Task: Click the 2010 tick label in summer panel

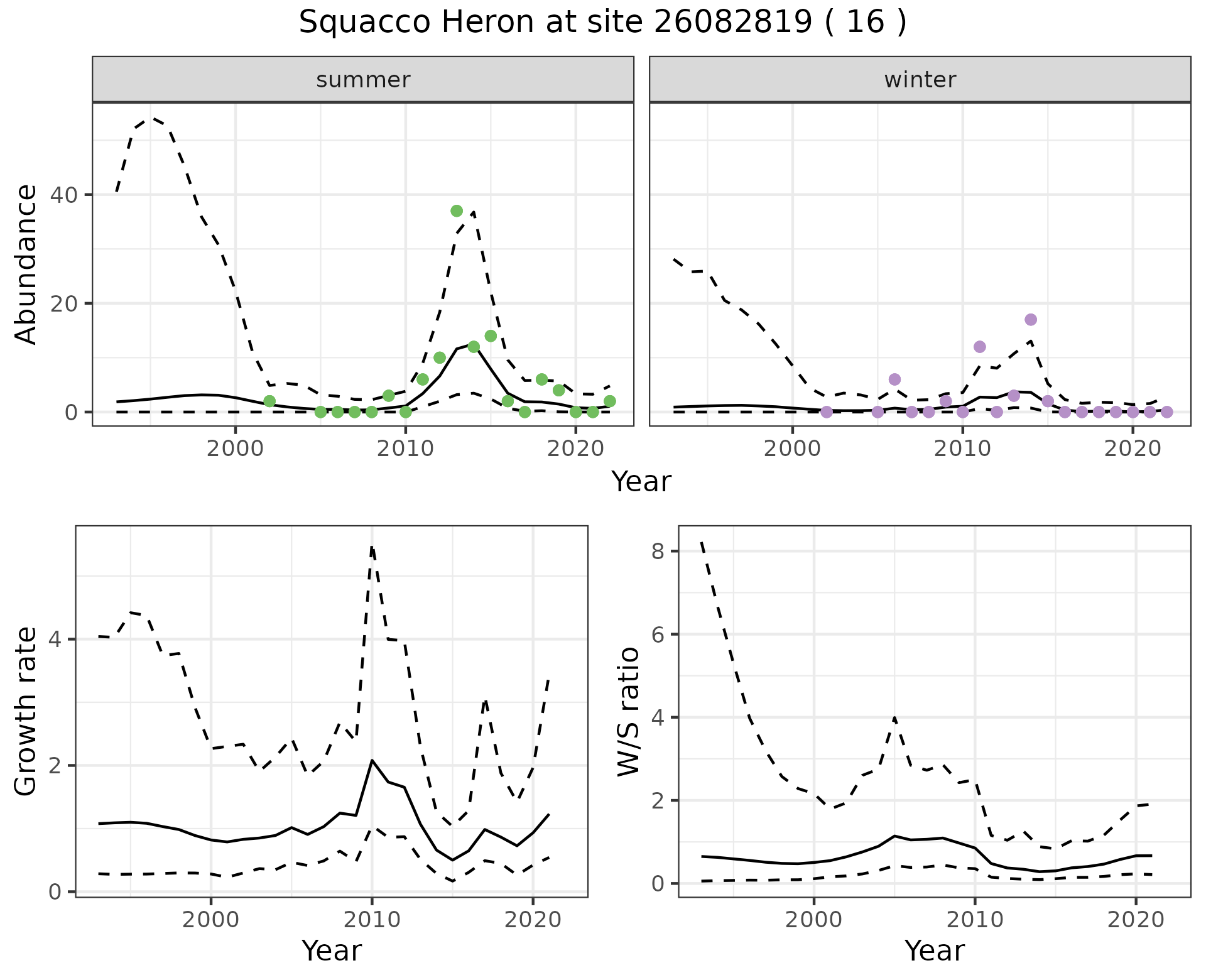Action: point(405,449)
